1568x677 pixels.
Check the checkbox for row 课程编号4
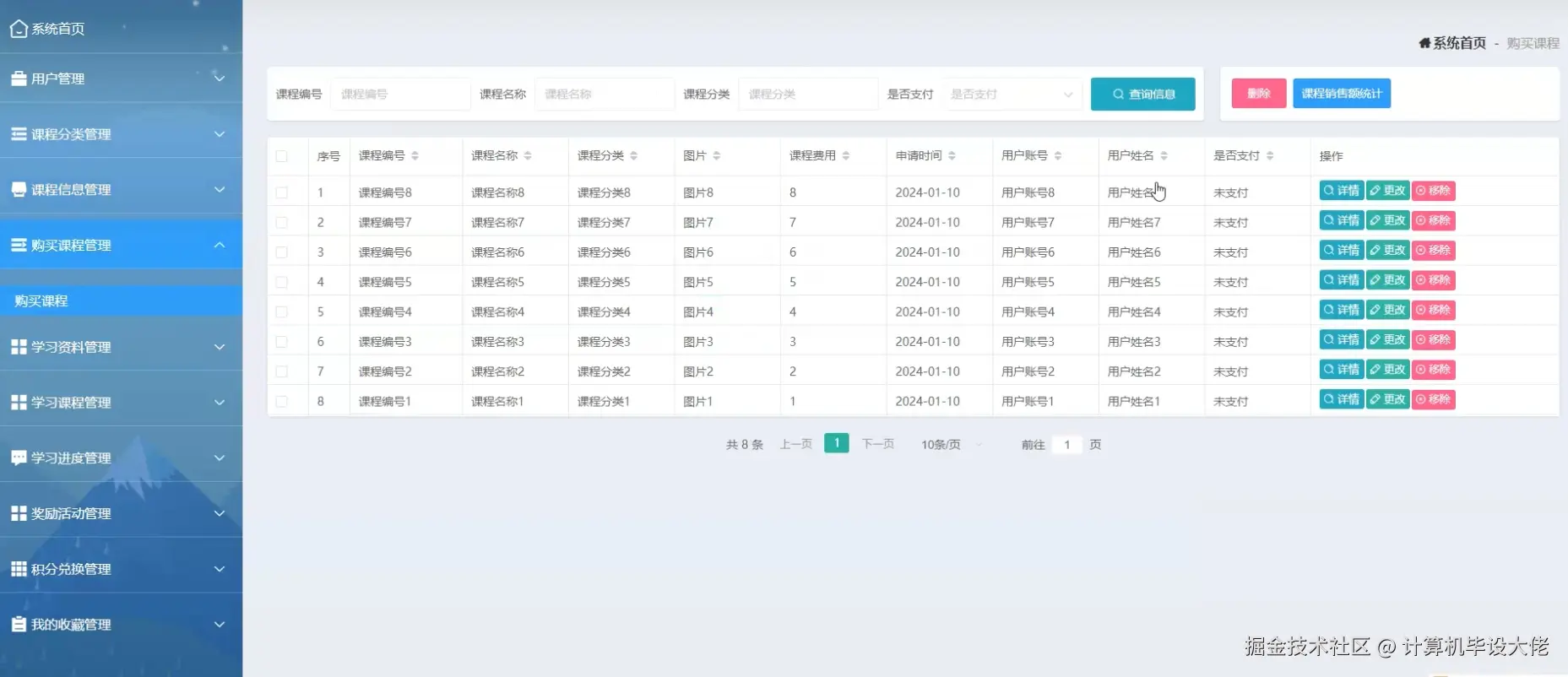pos(281,311)
